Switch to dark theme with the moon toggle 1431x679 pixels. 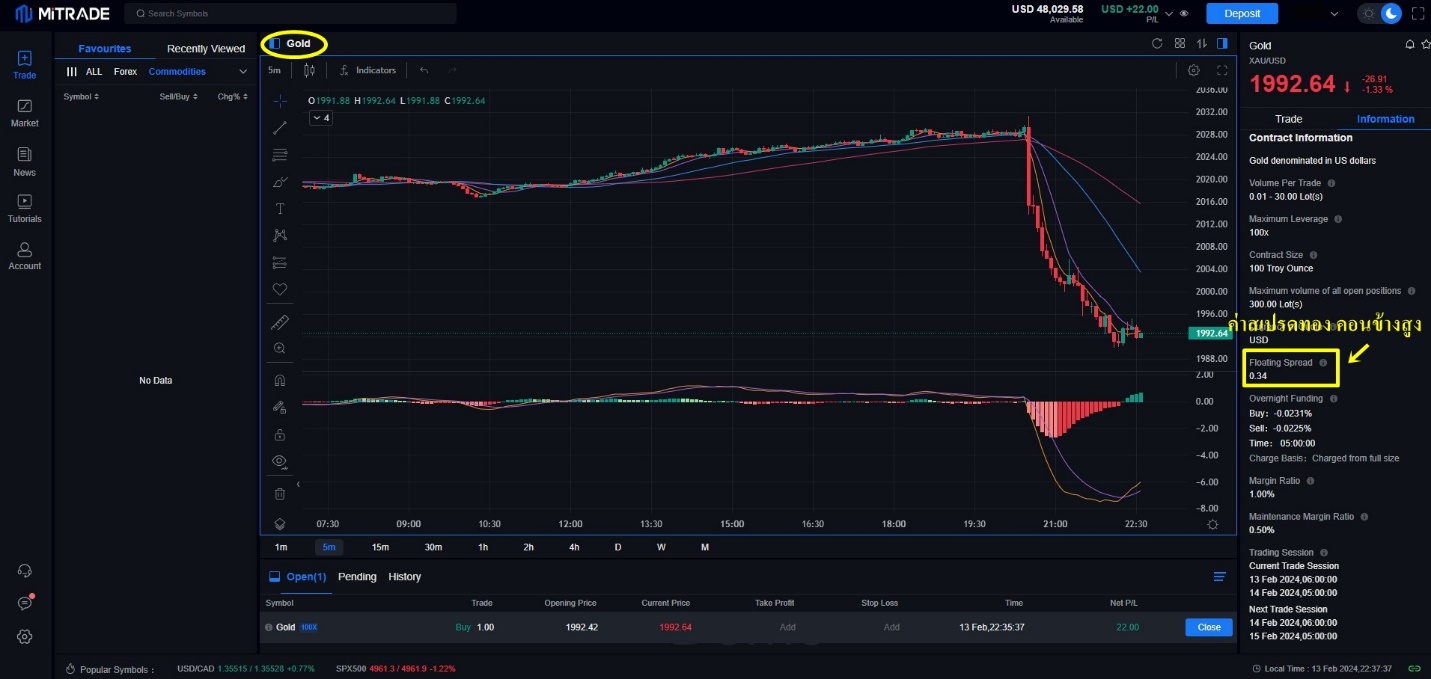(1391, 13)
